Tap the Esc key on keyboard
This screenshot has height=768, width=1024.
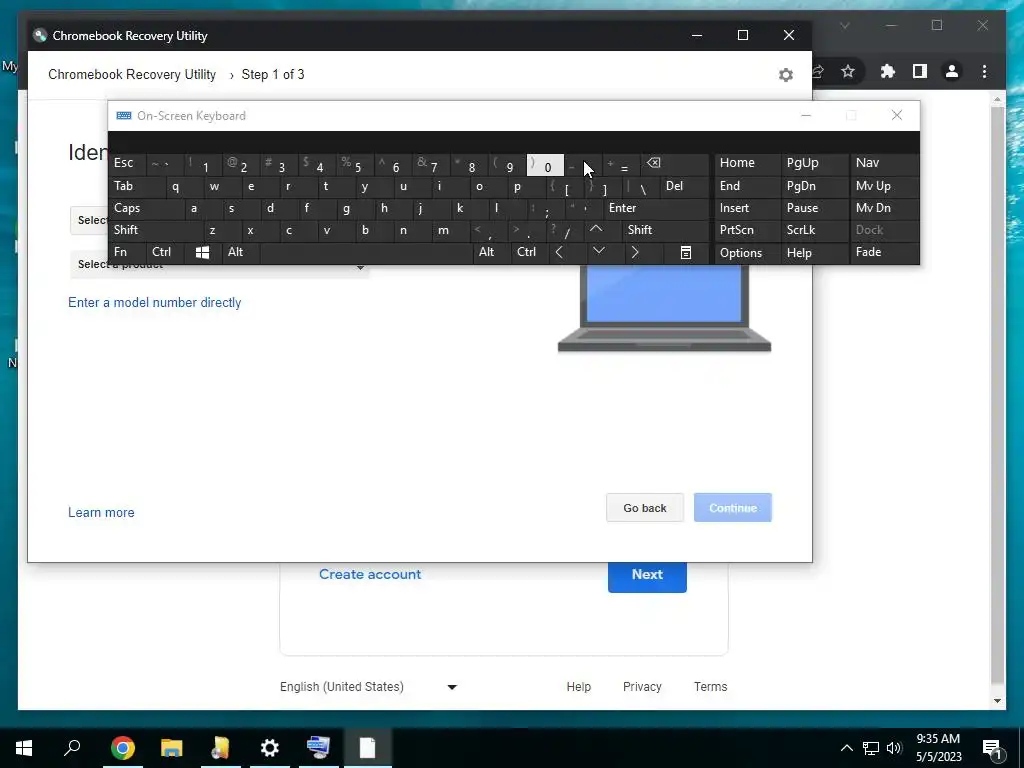point(127,164)
